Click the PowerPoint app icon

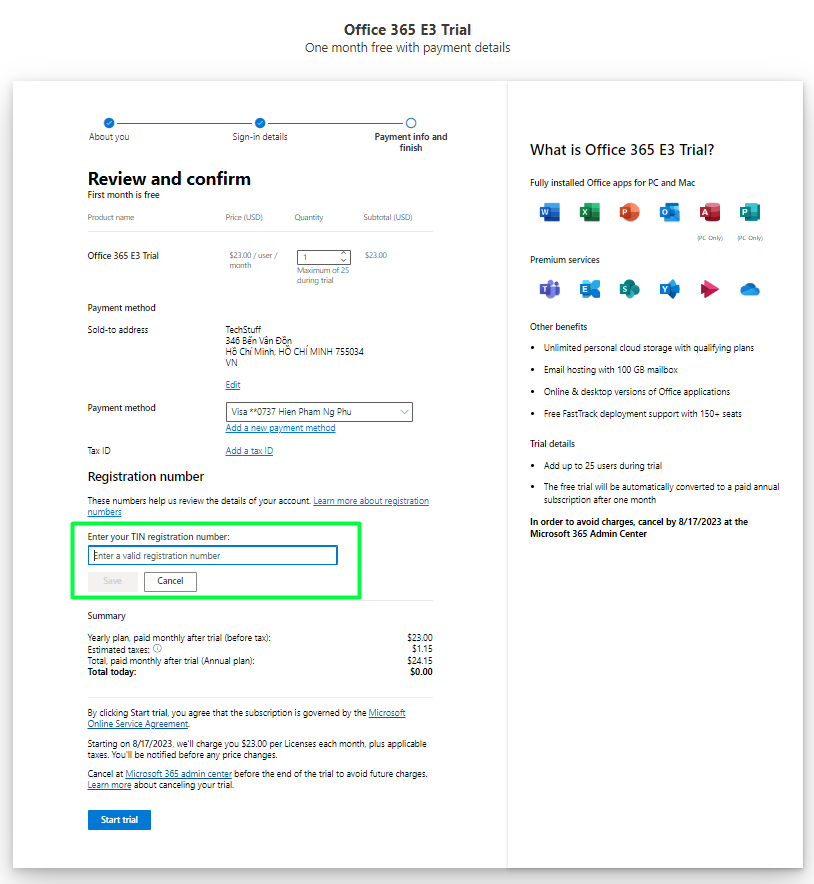629,212
